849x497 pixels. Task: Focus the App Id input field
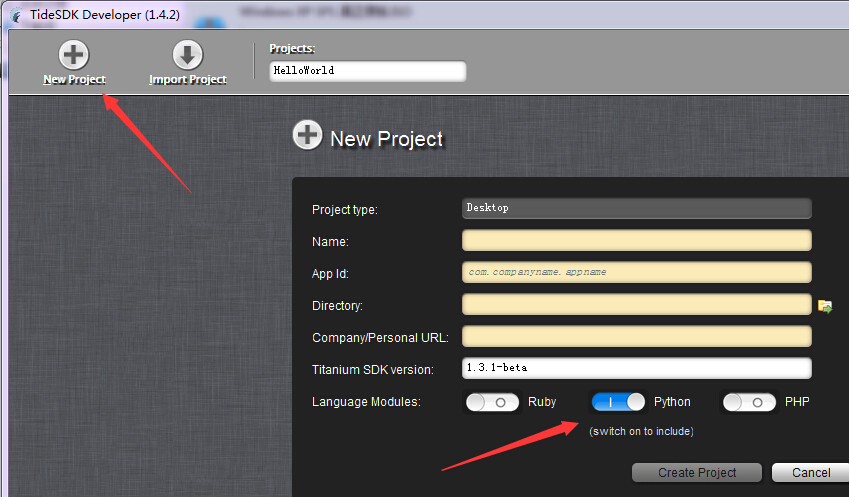point(637,272)
